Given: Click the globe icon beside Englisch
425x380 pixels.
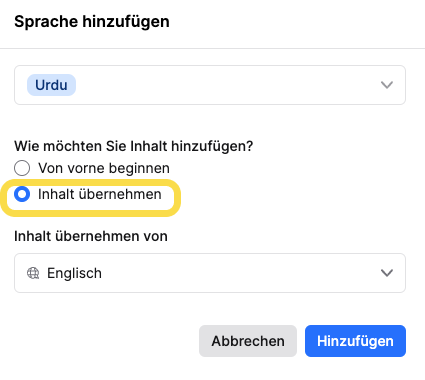Looking at the screenshot, I should pyautogui.click(x=33, y=273).
